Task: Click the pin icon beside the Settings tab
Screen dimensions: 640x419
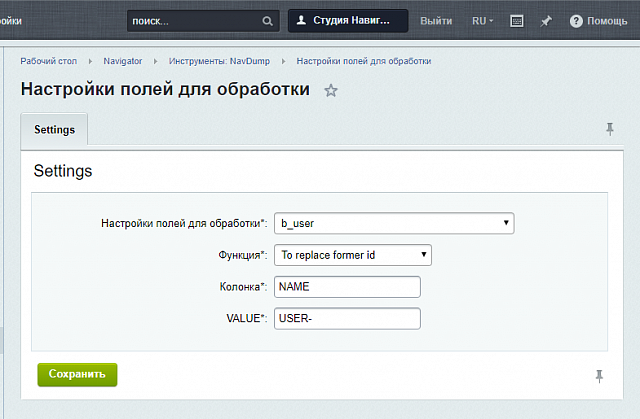Action: tap(610, 129)
